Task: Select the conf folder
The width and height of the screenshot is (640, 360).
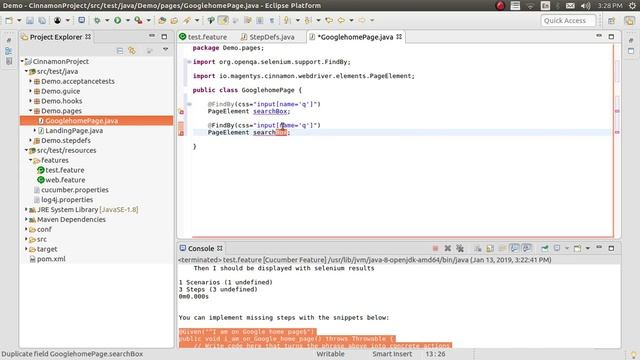Action: 44,229
